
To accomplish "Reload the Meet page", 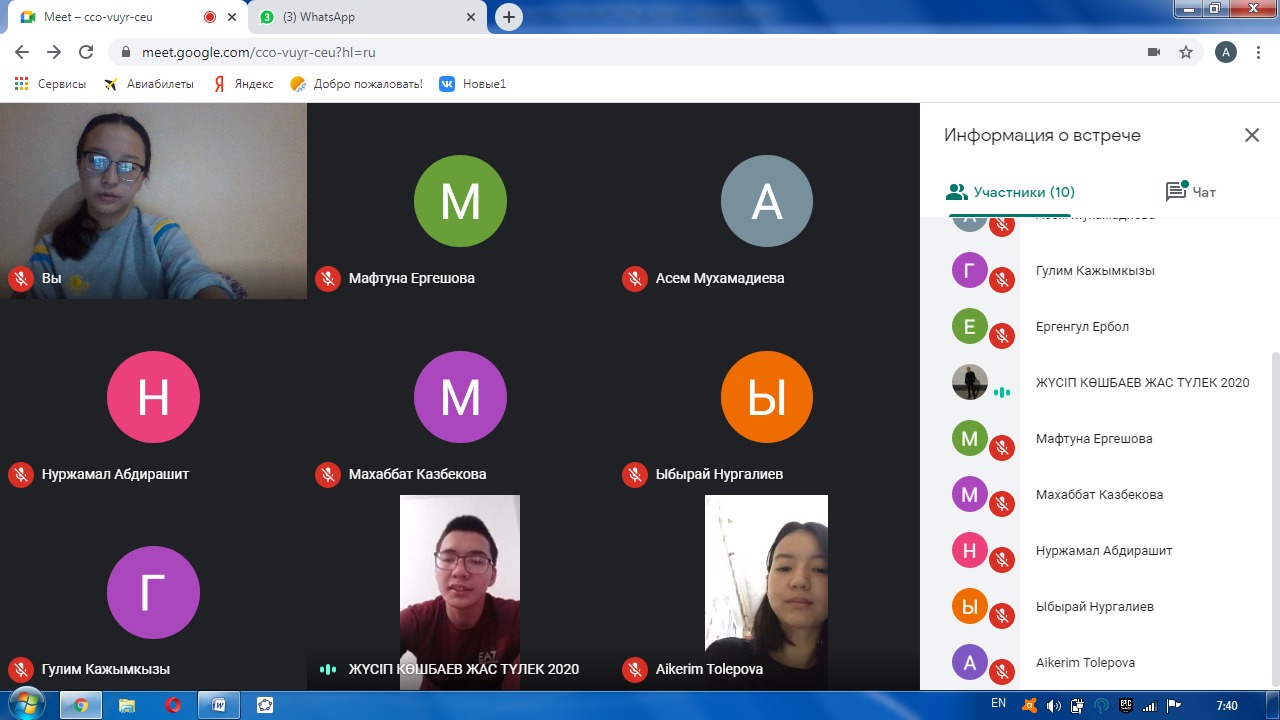I will pos(86,52).
